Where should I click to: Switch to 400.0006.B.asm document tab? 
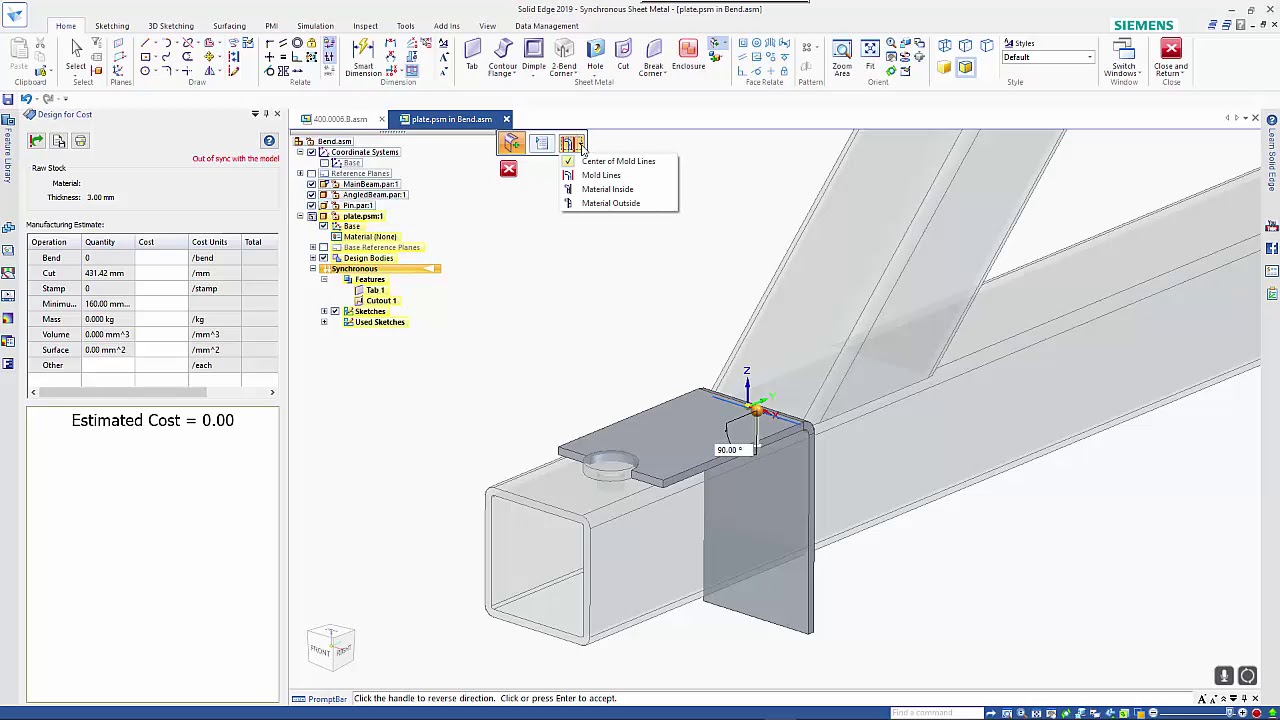click(x=340, y=119)
